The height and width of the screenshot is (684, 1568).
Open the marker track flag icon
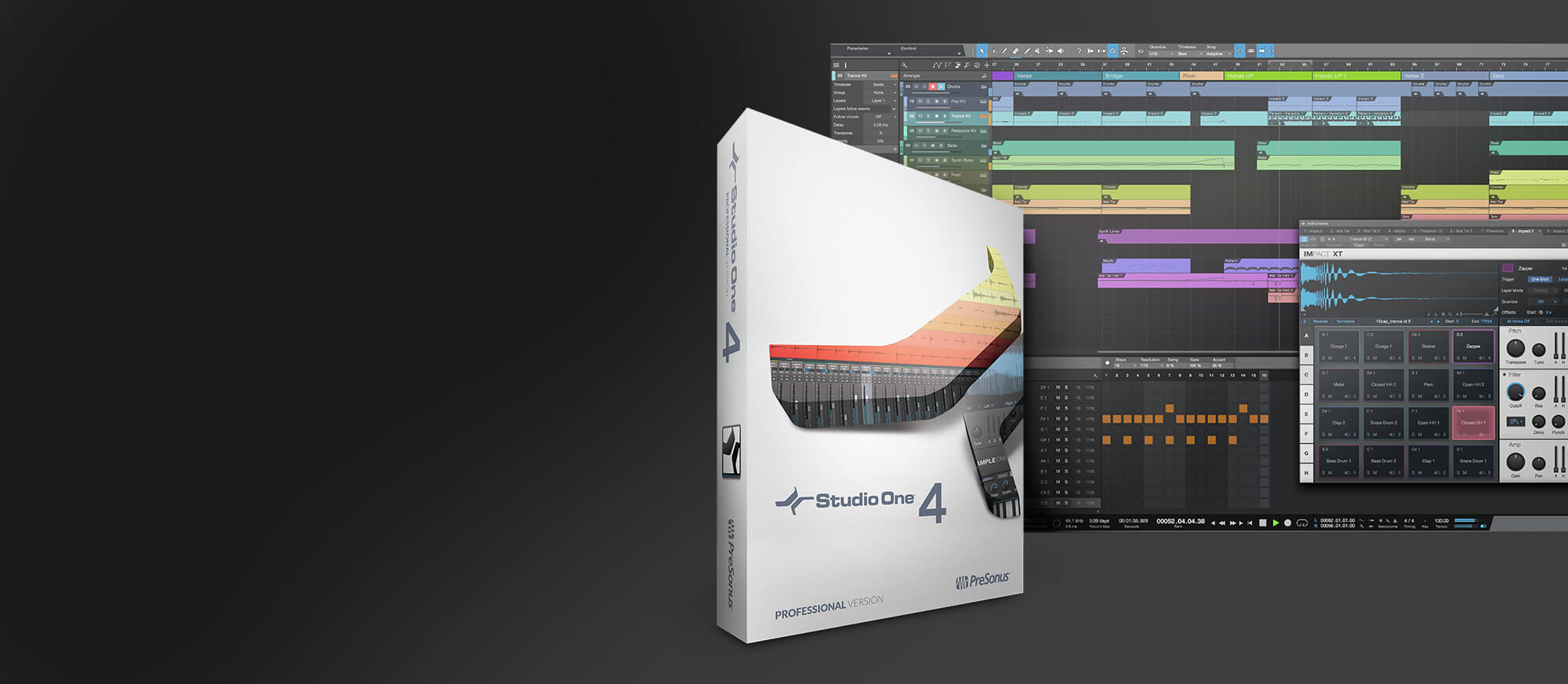click(x=948, y=65)
